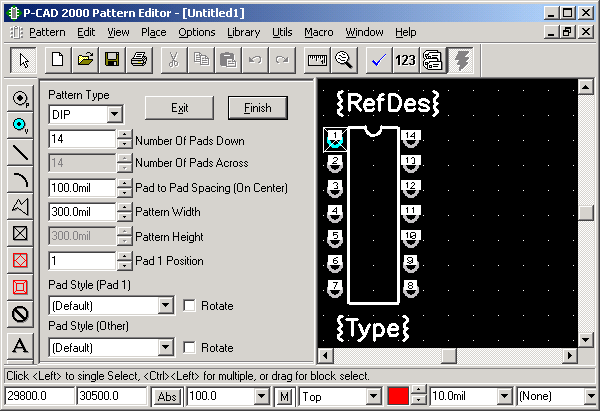
Task: Decrease Pad to Pad Spacing spinner
Action: [124, 192]
